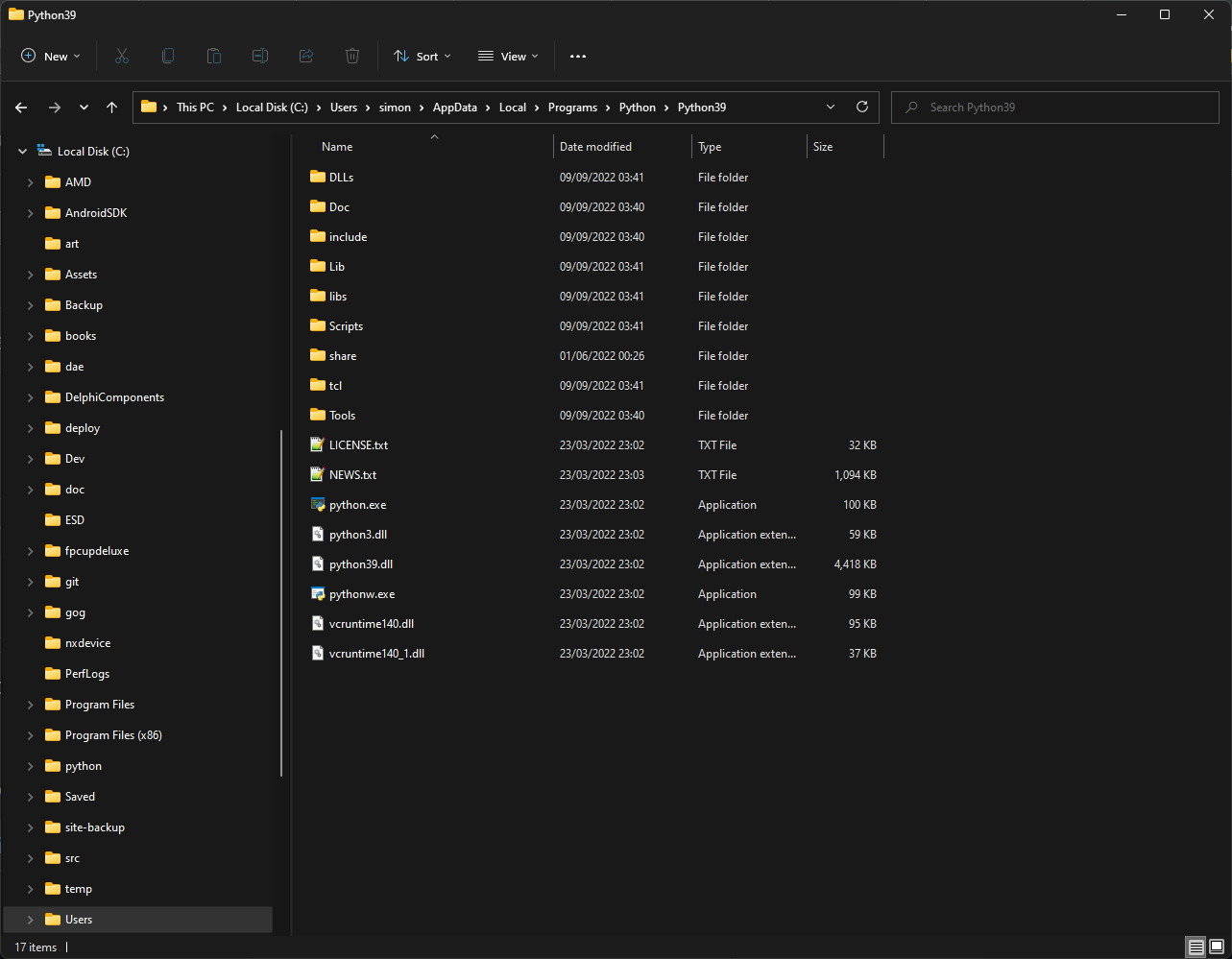
Task: Expand the AMD folder tree node
Action: pyautogui.click(x=30, y=182)
